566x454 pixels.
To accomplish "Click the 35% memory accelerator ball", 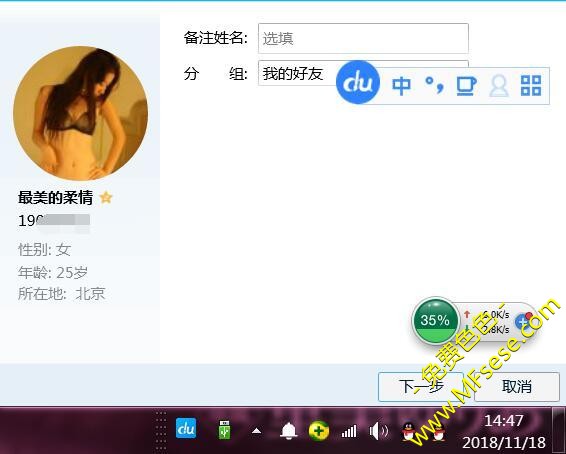I will click(x=435, y=320).
